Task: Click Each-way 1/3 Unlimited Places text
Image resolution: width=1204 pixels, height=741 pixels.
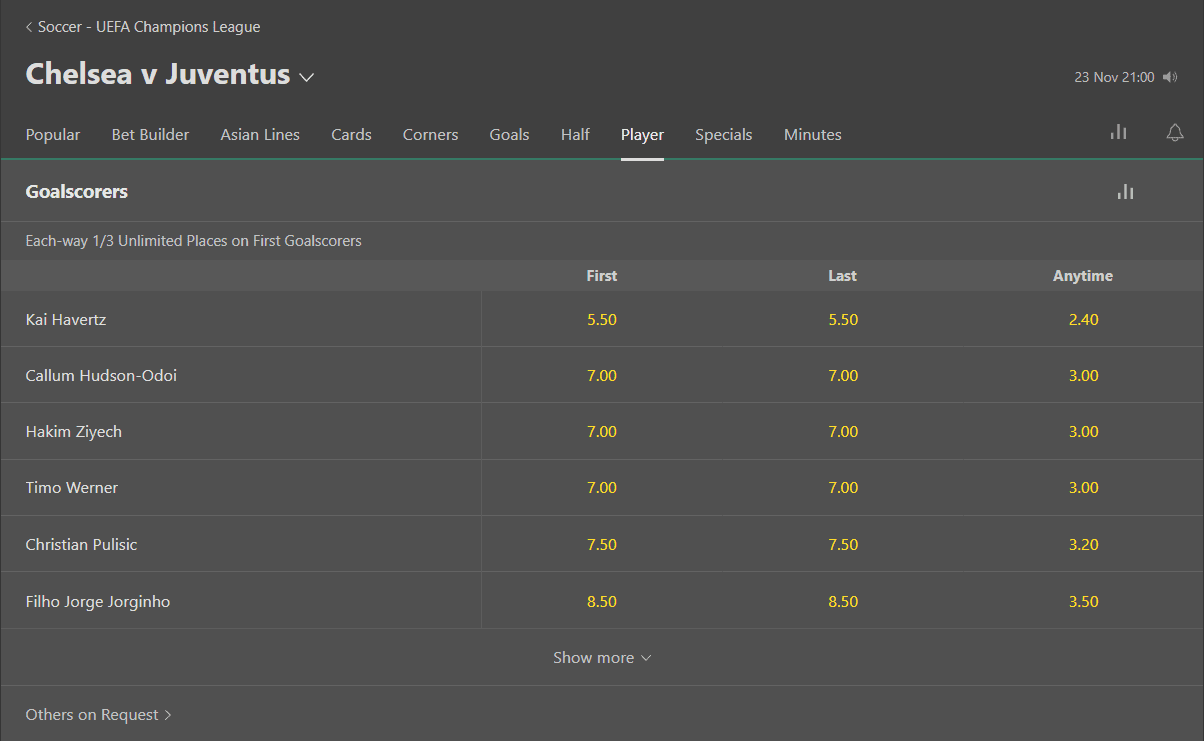Action: pyautogui.click(x=193, y=241)
